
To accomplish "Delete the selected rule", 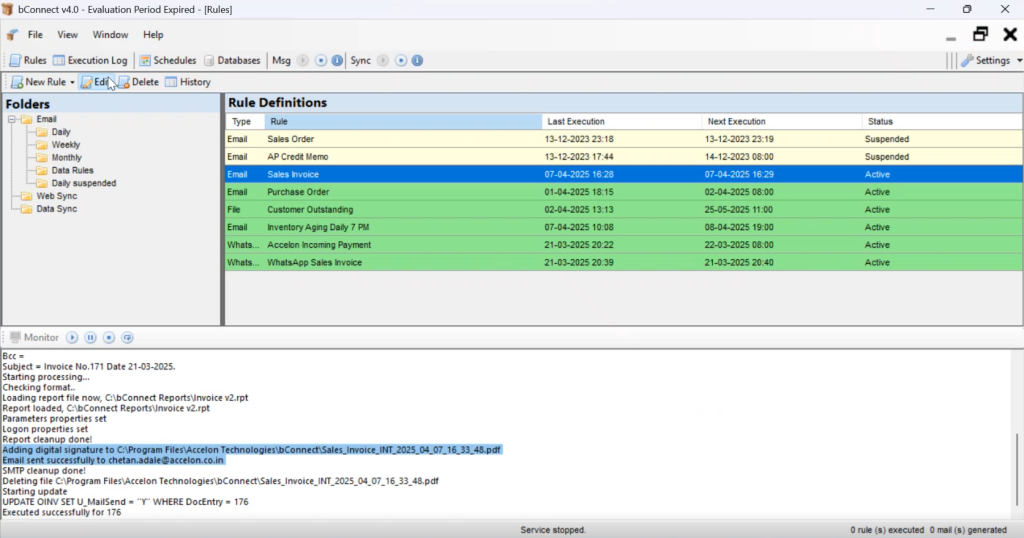I will (x=138, y=82).
